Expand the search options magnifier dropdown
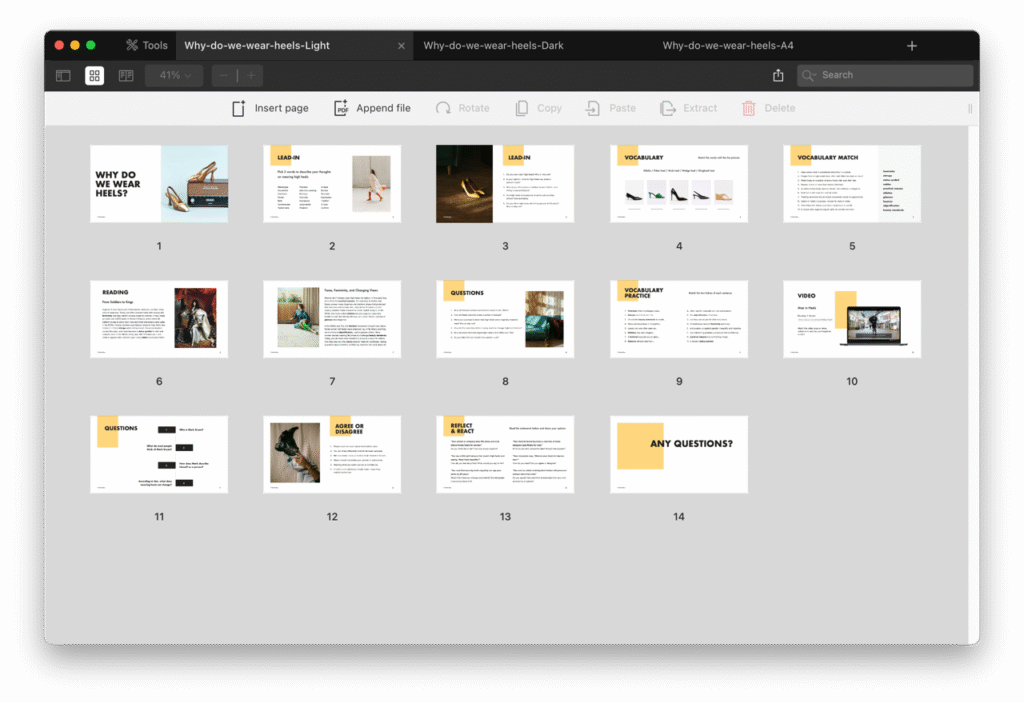This screenshot has height=703, width=1024. click(x=810, y=75)
